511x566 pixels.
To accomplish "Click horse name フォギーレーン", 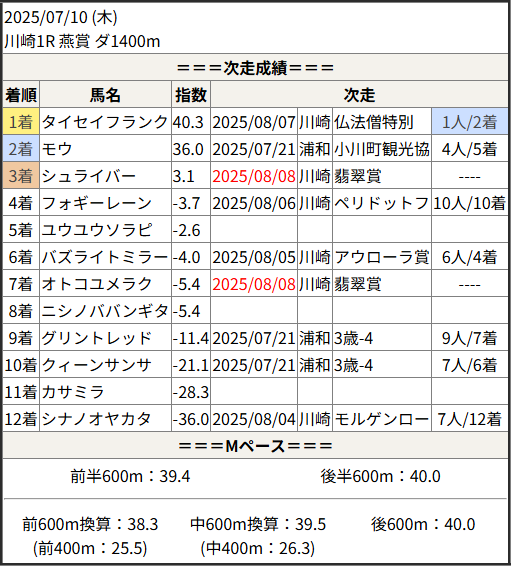I will (97, 203).
